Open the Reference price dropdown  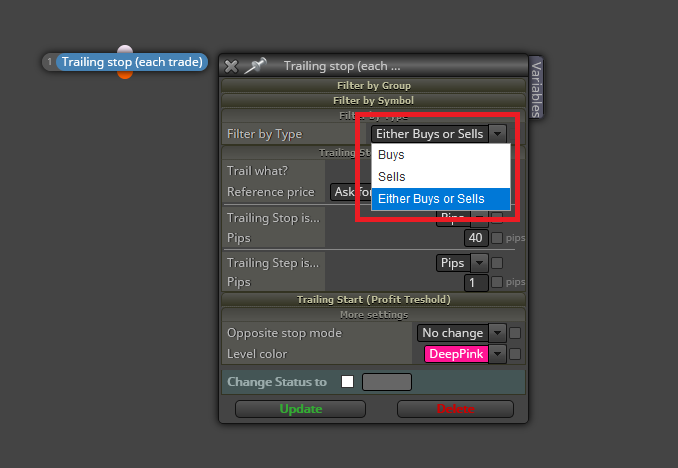point(350,192)
